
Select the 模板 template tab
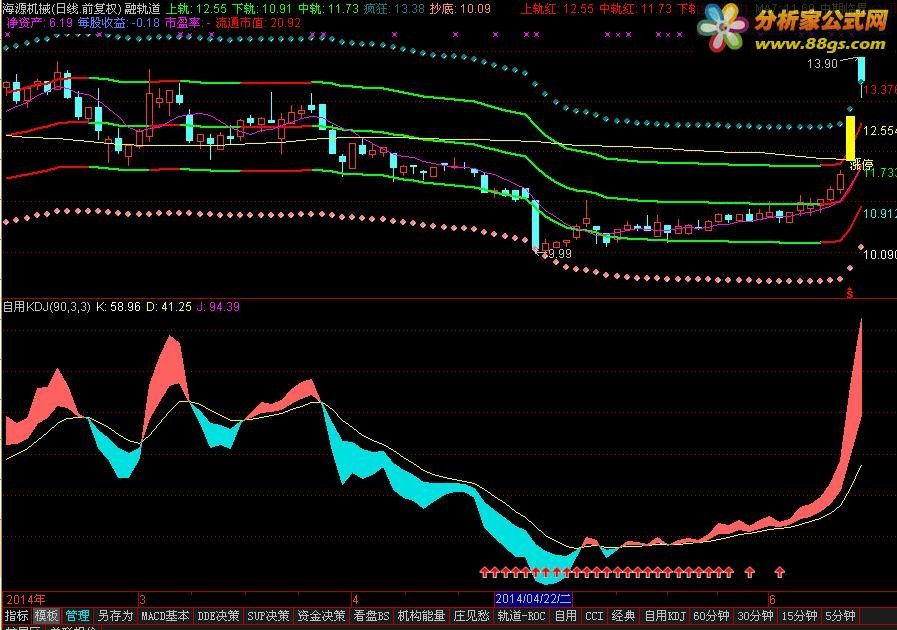pos(46,616)
